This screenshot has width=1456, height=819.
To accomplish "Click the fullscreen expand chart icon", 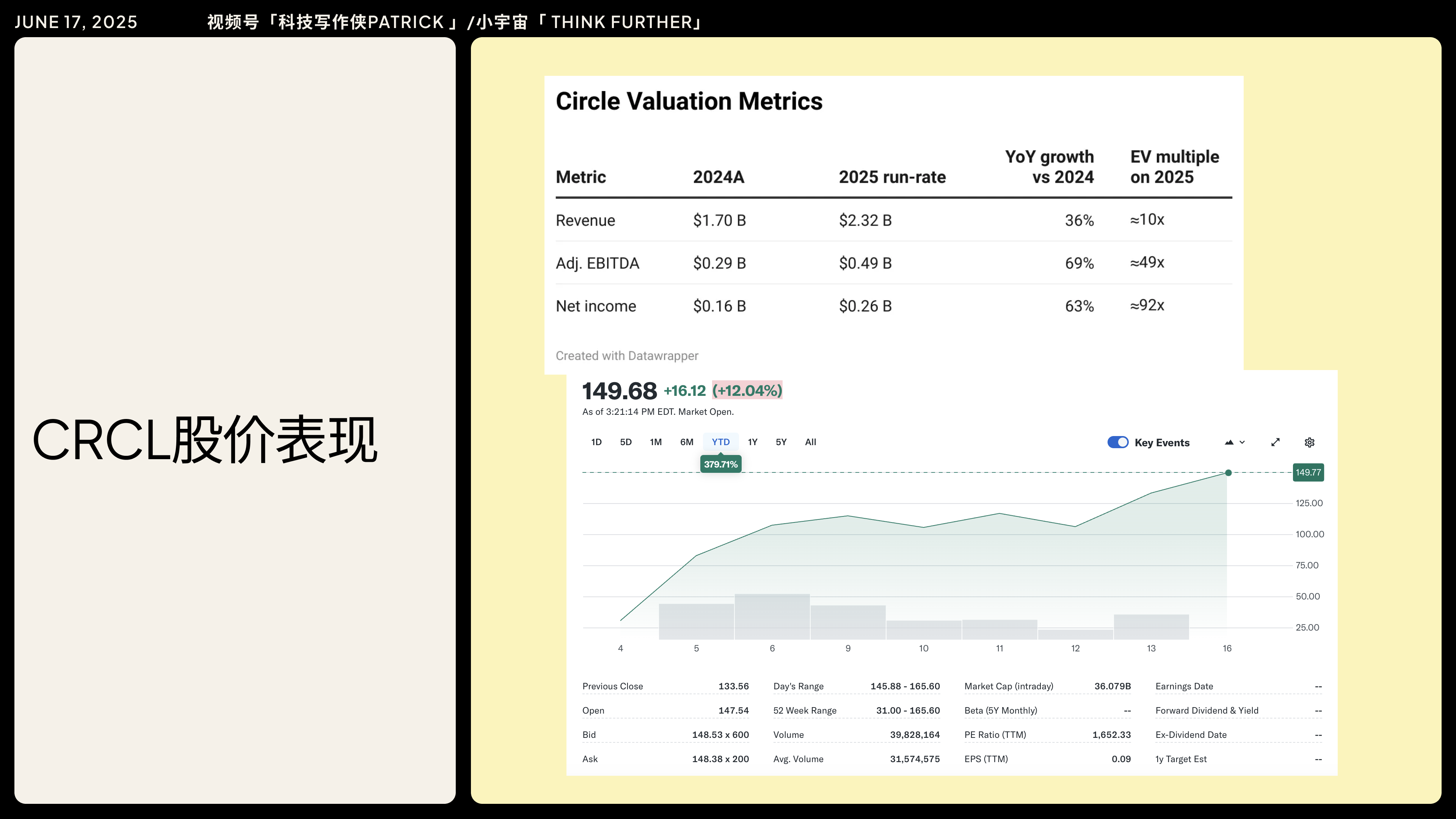I will click(x=1275, y=442).
